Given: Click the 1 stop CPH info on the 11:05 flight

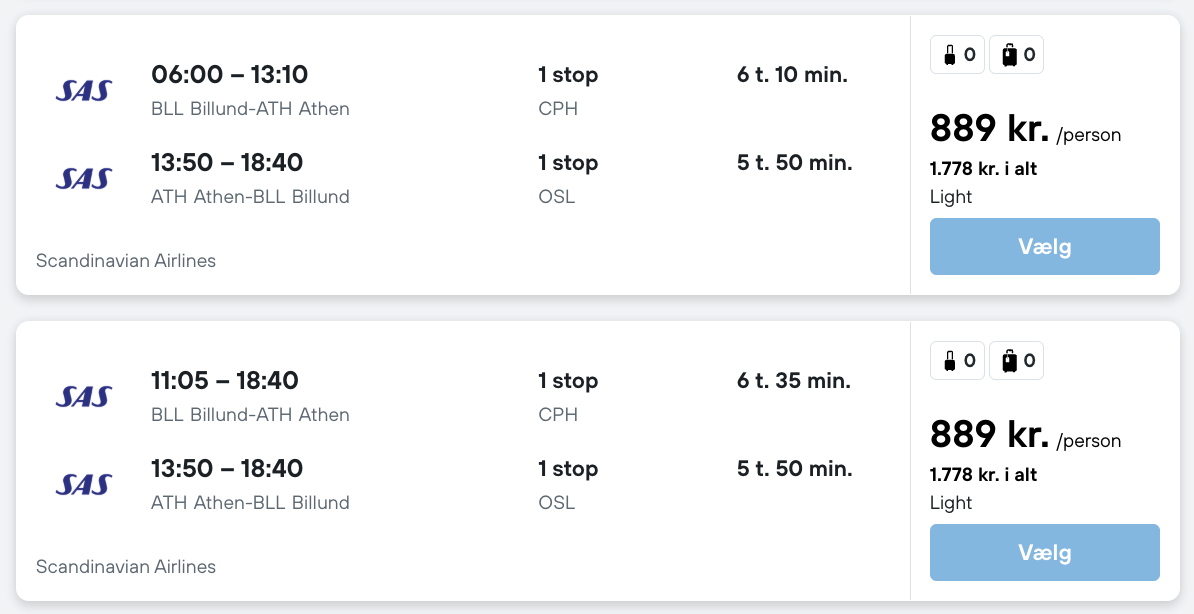Looking at the screenshot, I should point(568,397).
